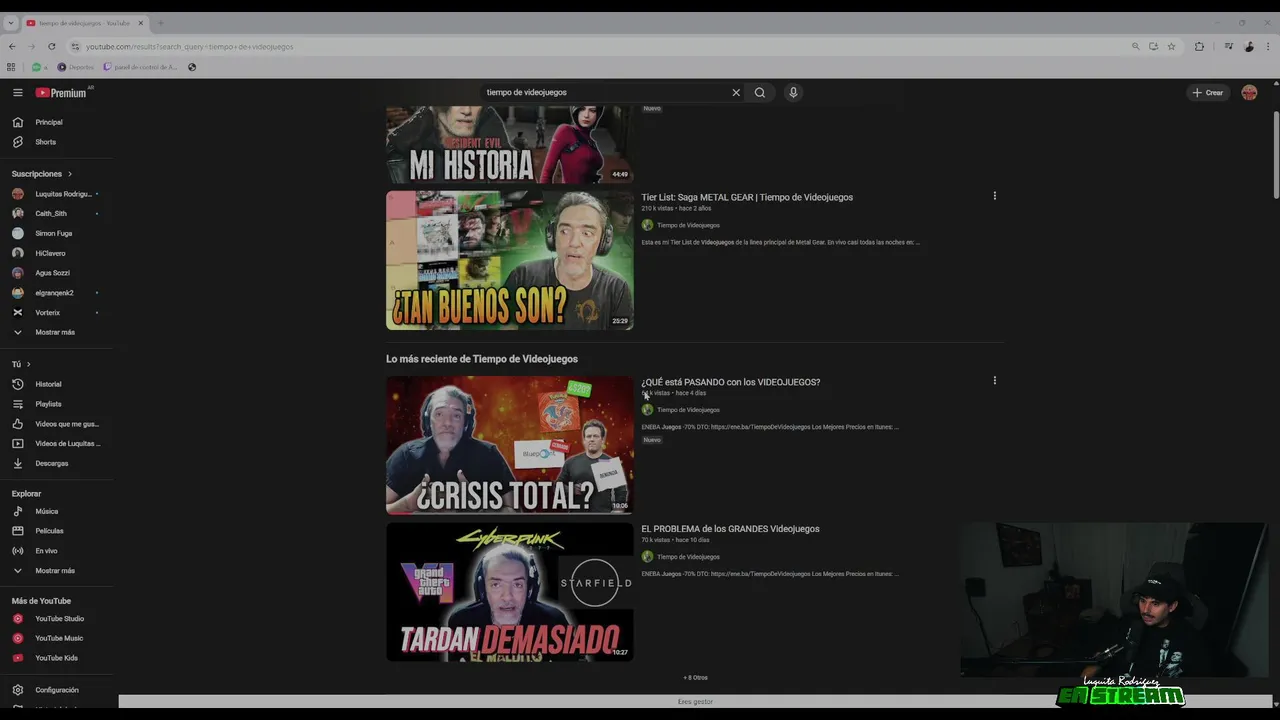Open browser extensions puzzle icon
The width and height of the screenshot is (1280, 720).
pyautogui.click(x=1199, y=46)
